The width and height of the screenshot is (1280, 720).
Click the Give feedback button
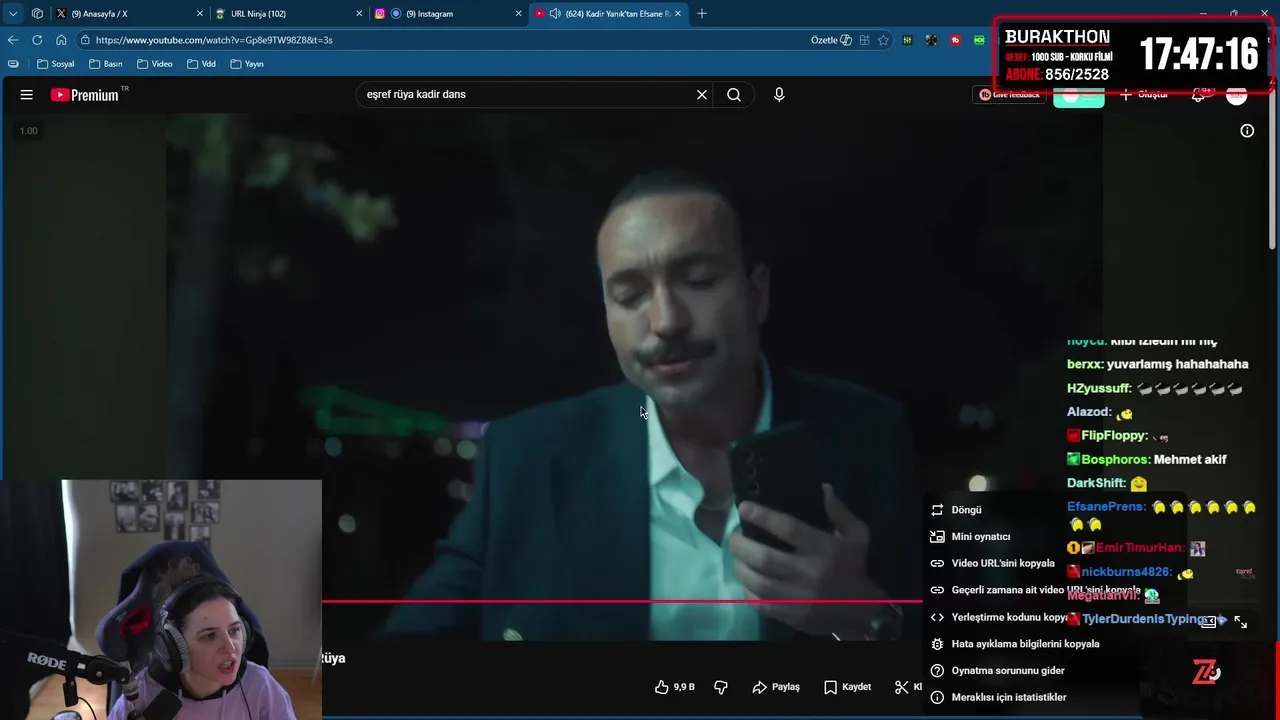1009,95
